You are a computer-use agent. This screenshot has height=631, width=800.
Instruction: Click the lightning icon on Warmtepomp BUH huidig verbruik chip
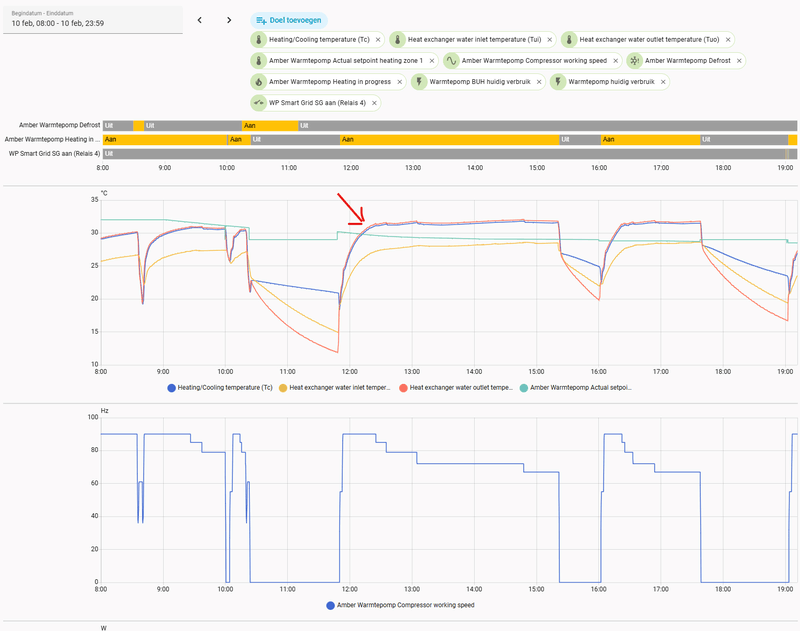[x=419, y=81]
